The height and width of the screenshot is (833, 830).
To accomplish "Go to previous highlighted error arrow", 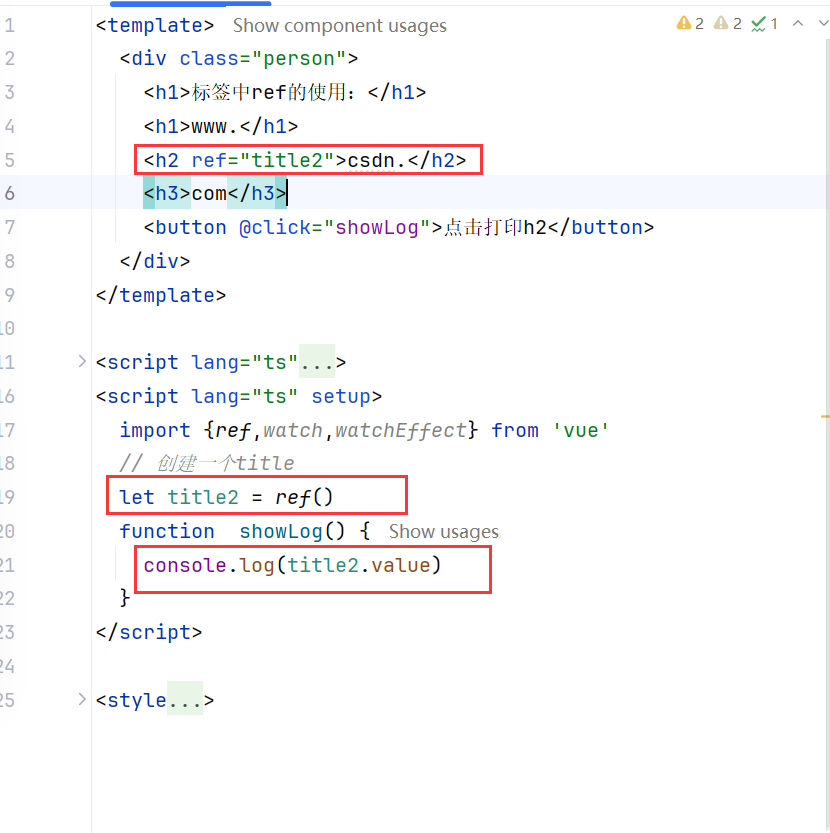I will (798, 23).
